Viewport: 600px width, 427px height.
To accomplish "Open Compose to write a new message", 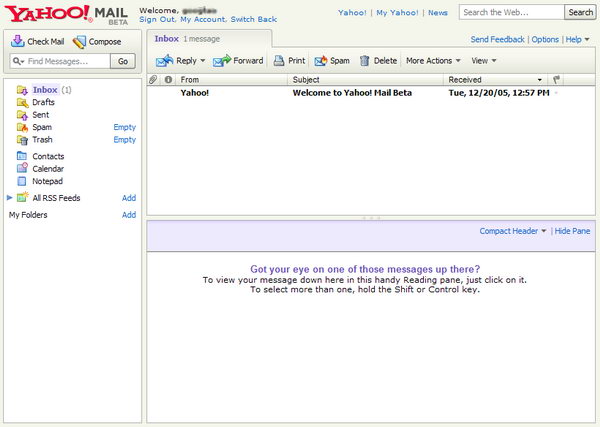I will click(97, 42).
